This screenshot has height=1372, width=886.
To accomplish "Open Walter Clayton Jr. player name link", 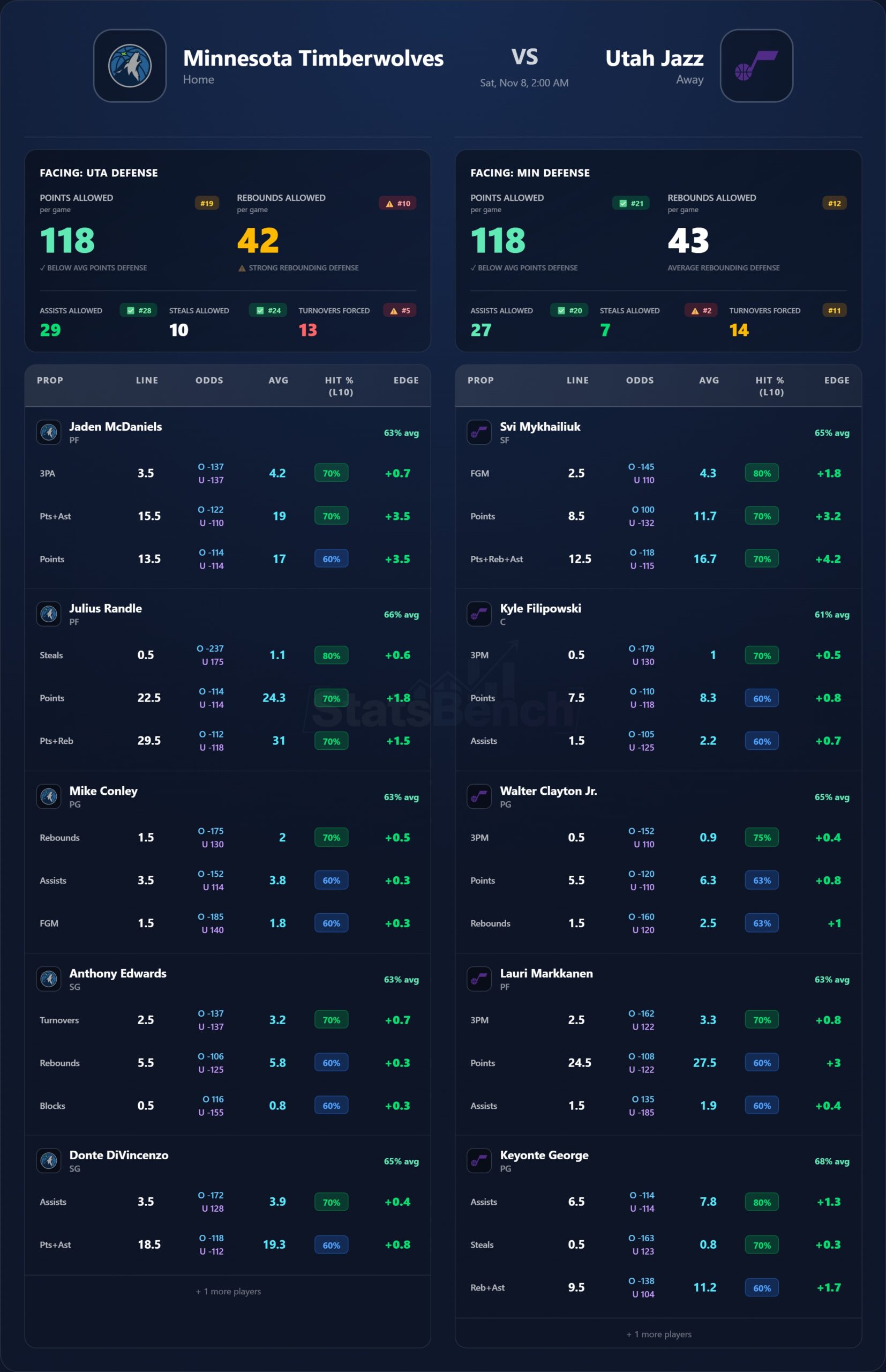I will (x=547, y=791).
